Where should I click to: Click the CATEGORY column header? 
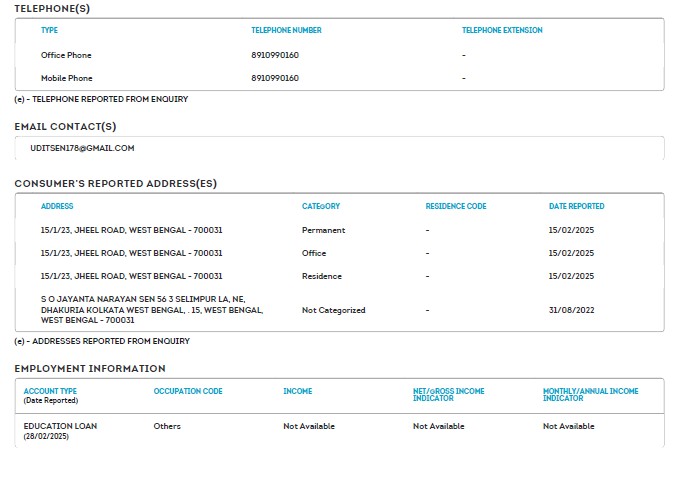(321, 207)
